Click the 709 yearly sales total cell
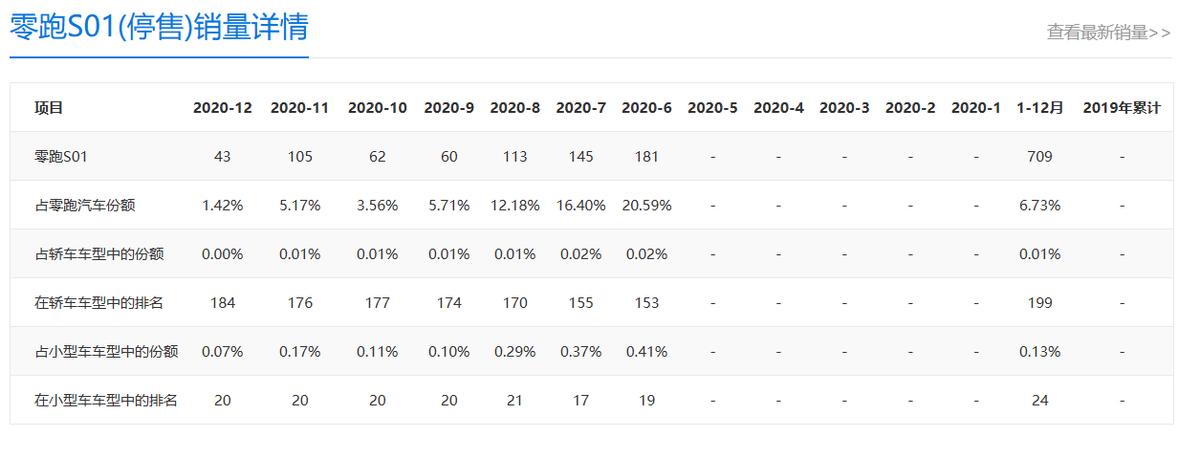The width and height of the screenshot is (1200, 459). (1040, 157)
